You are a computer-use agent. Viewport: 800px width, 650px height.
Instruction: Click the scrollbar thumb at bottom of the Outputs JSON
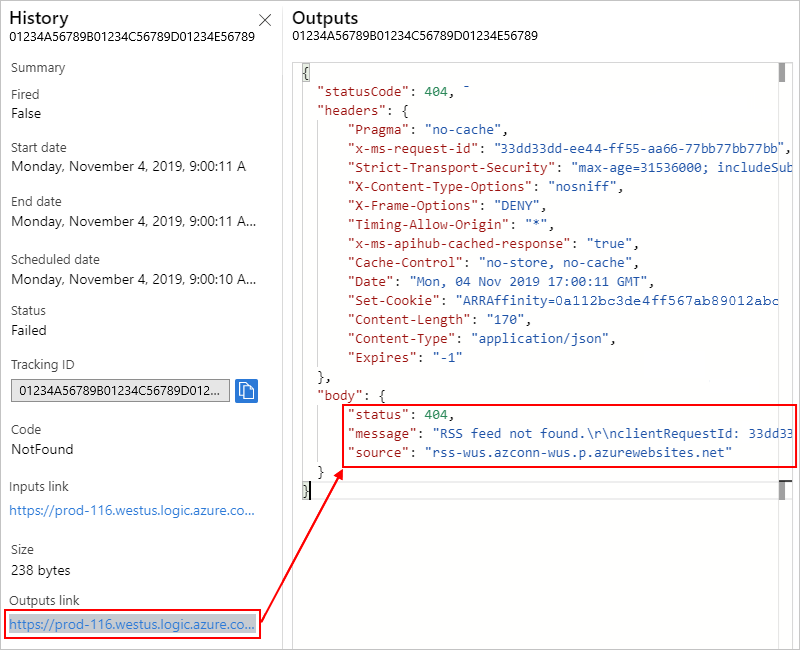tap(782, 491)
